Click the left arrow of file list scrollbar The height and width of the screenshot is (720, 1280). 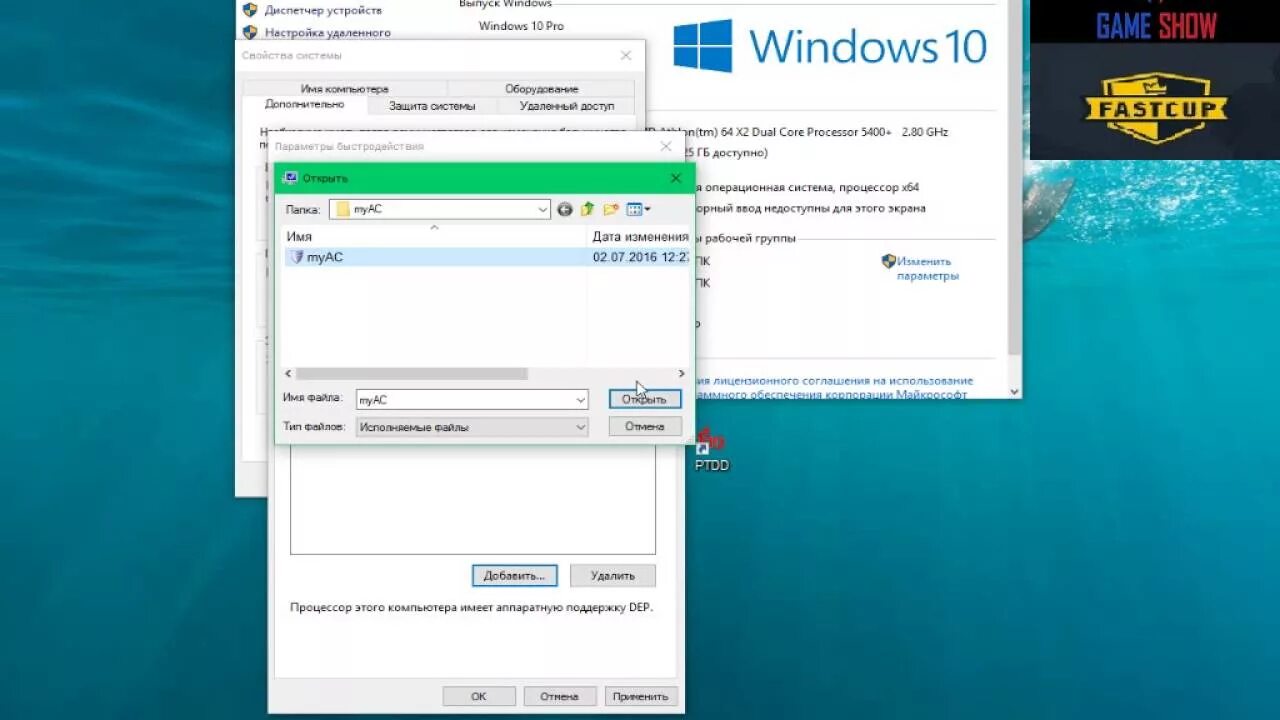tap(289, 373)
